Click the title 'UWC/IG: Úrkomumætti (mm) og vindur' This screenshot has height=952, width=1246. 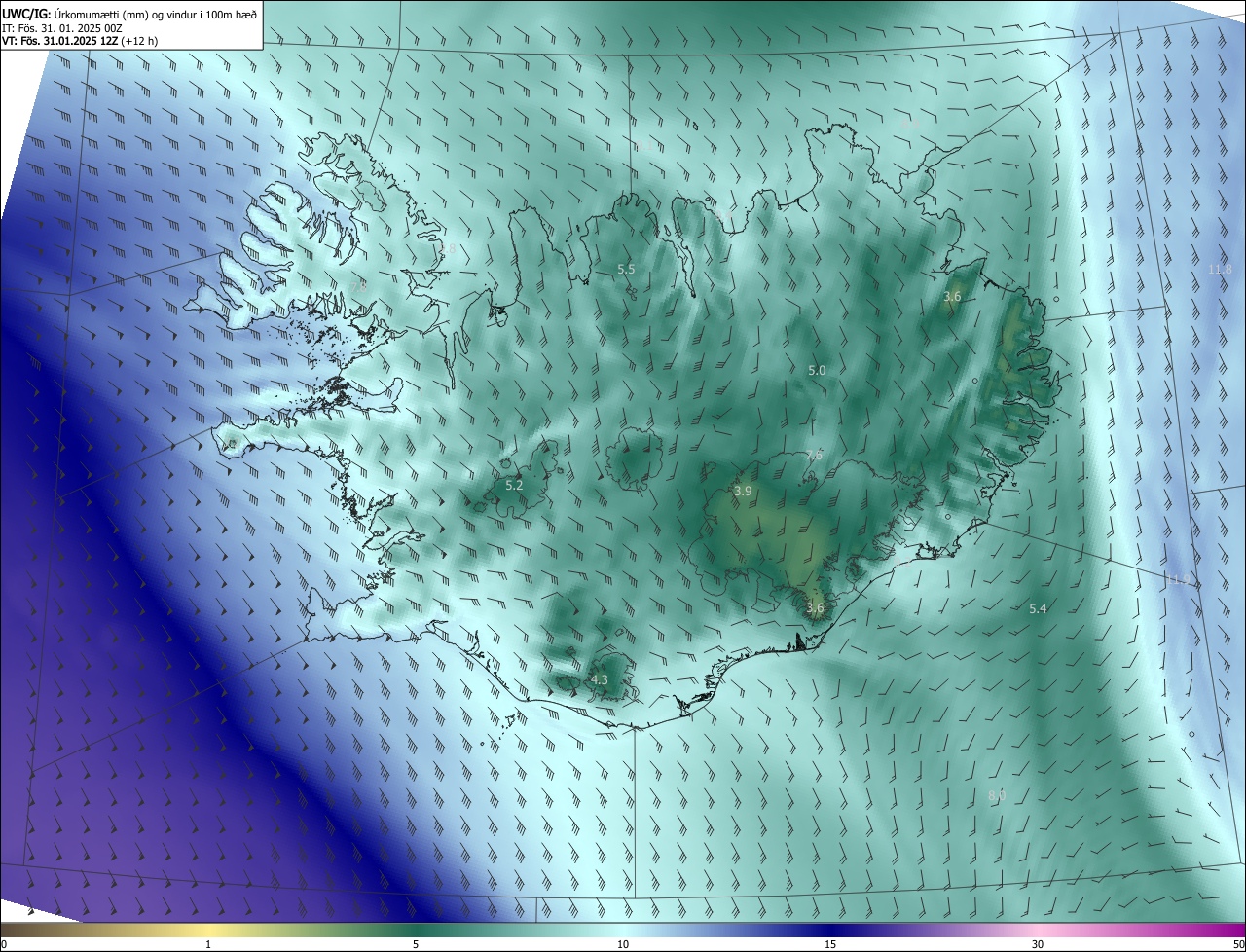click(x=130, y=13)
